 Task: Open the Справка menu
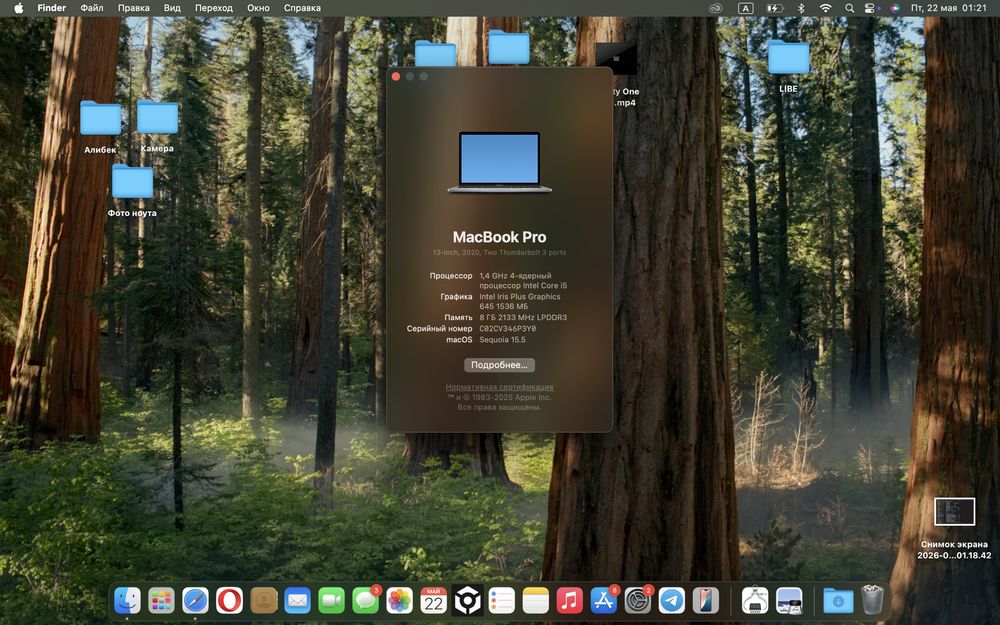(302, 8)
